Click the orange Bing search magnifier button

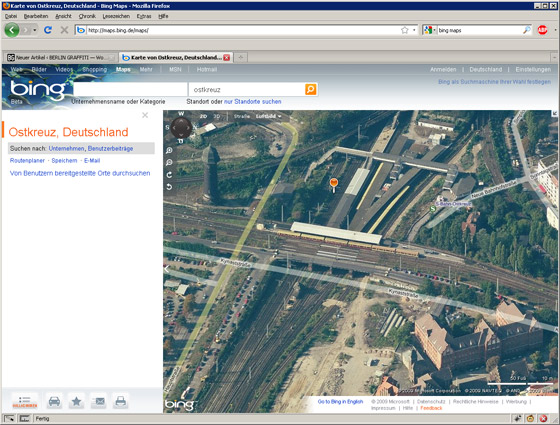pyautogui.click(x=310, y=89)
